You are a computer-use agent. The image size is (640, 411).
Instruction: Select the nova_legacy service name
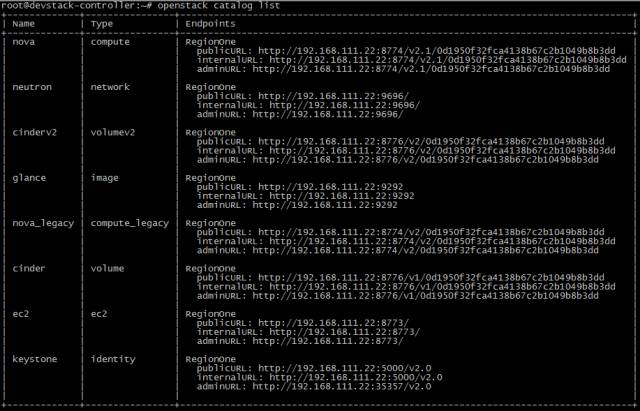[x=43, y=223]
